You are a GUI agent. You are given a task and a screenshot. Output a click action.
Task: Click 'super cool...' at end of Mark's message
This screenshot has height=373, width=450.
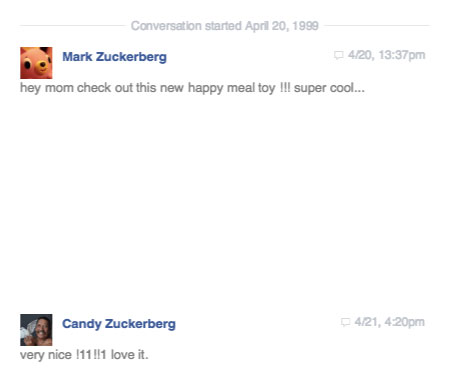(x=329, y=88)
